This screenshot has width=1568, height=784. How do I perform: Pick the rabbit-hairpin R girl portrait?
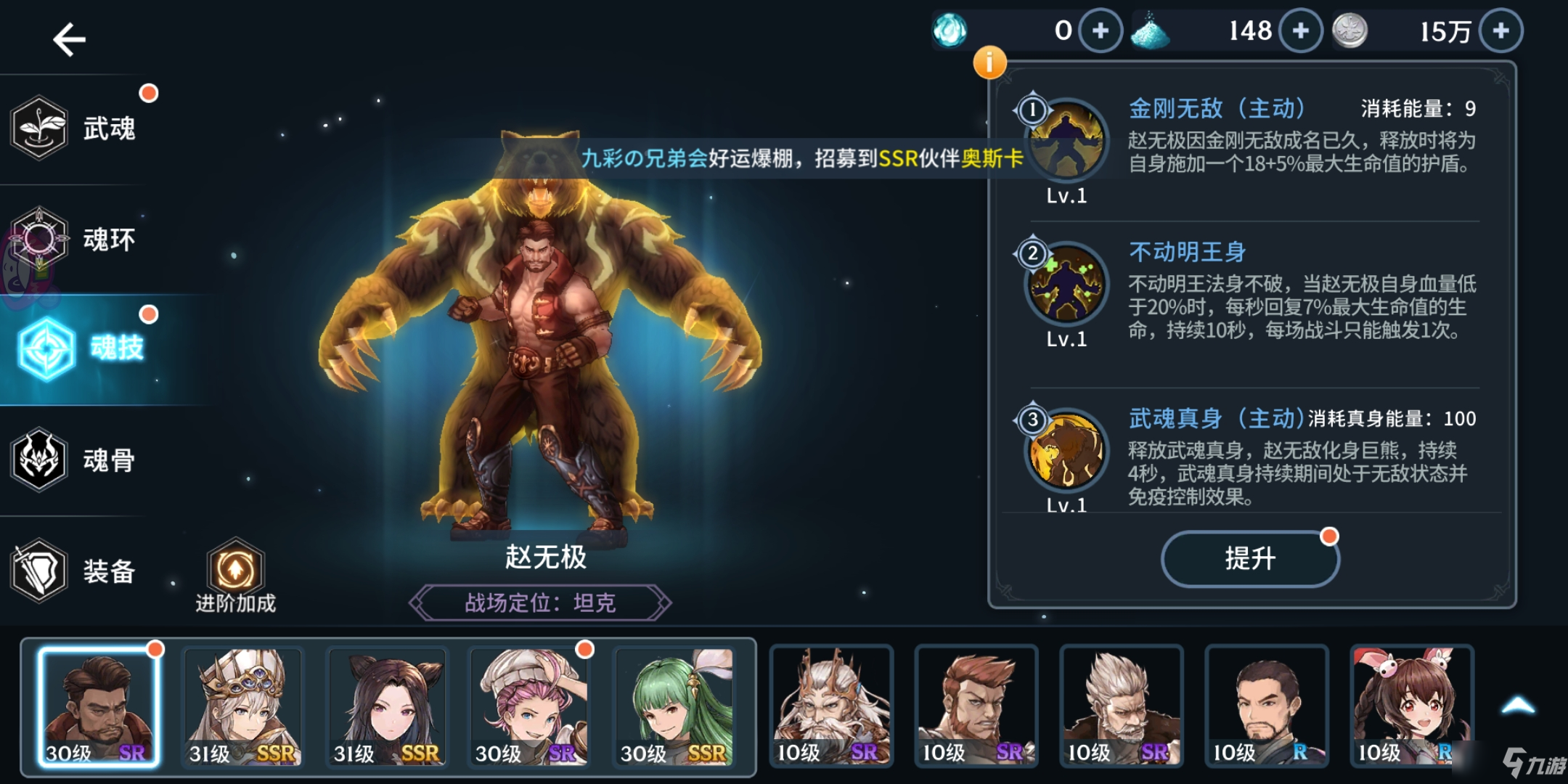click(x=1411, y=706)
